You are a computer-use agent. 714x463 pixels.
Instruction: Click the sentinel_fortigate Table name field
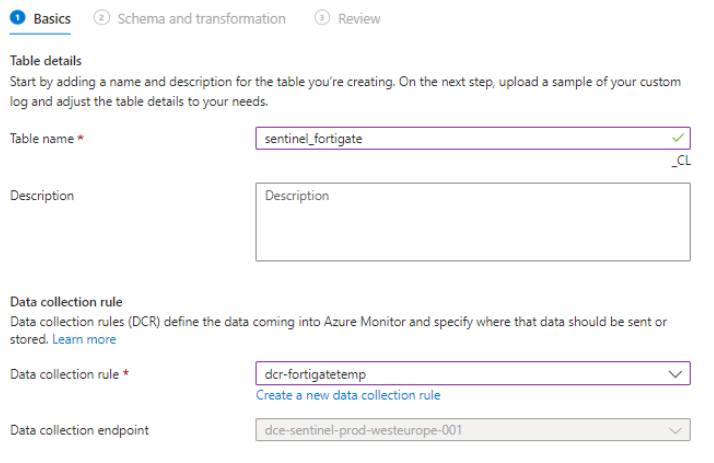tap(460, 139)
